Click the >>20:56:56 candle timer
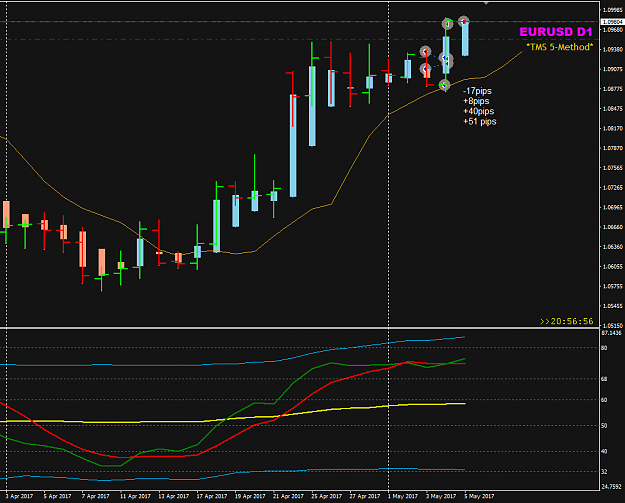 pyautogui.click(x=566, y=321)
